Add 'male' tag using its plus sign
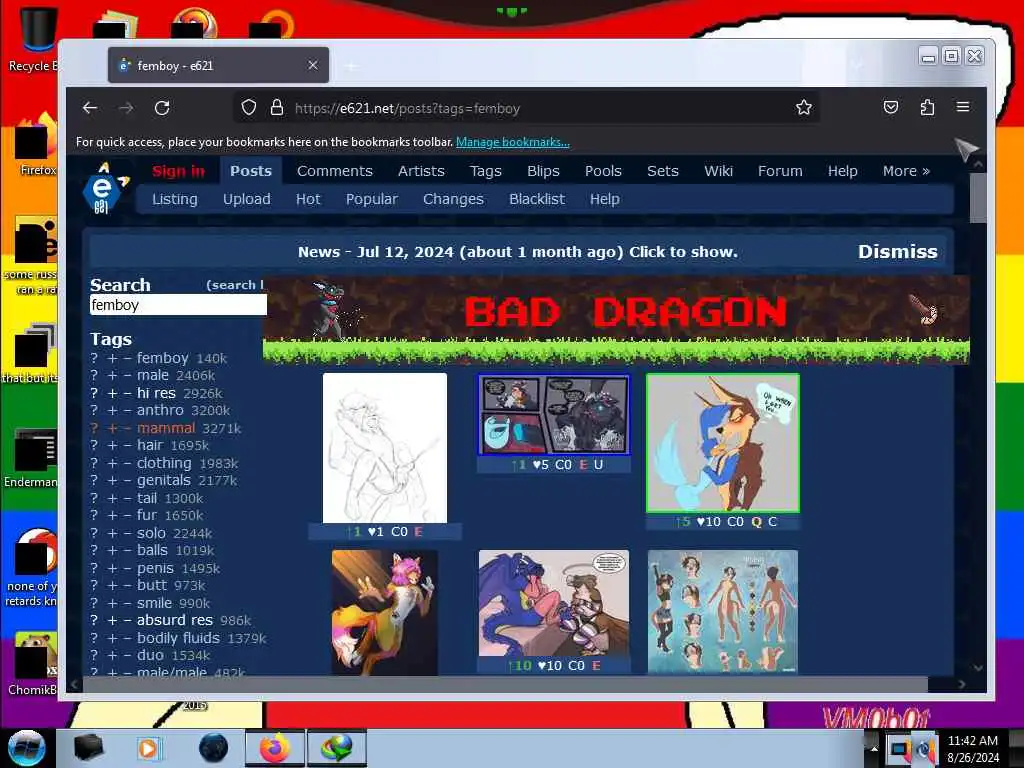Screen dimensions: 1024x768 tap(112, 376)
